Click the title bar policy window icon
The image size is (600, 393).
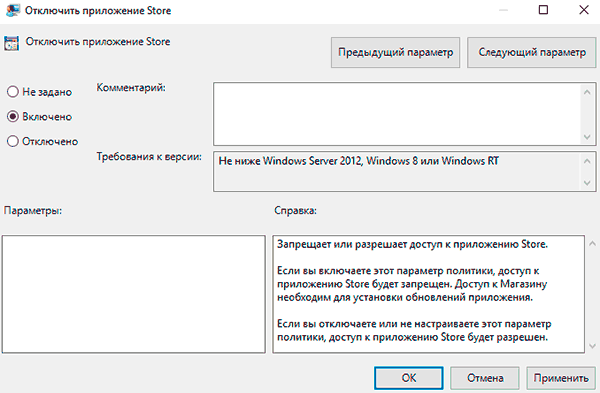tap(13, 10)
